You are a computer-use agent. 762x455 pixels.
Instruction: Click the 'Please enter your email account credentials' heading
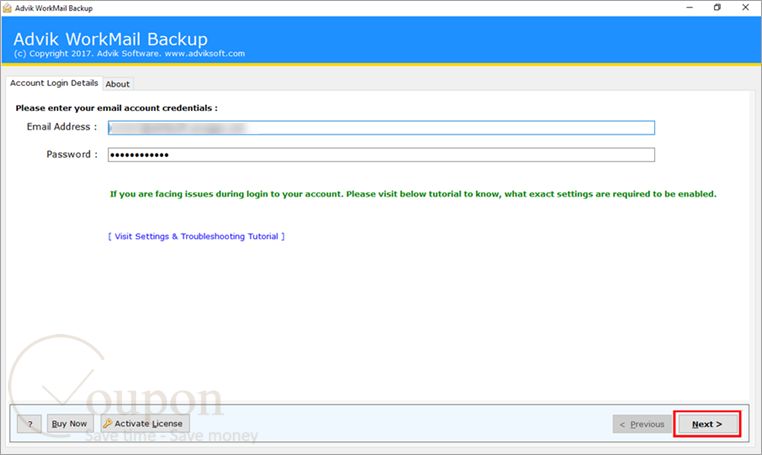(x=117, y=108)
